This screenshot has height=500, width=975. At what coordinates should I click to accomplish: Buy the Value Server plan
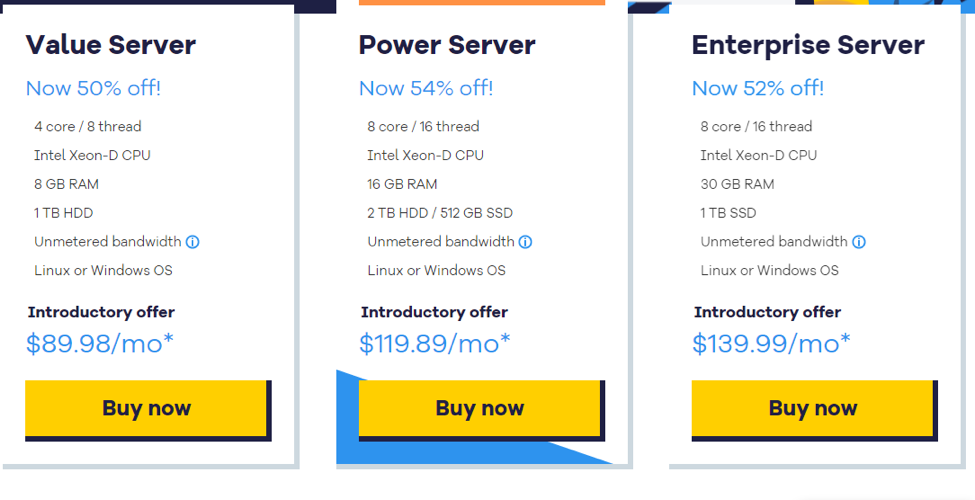146,408
